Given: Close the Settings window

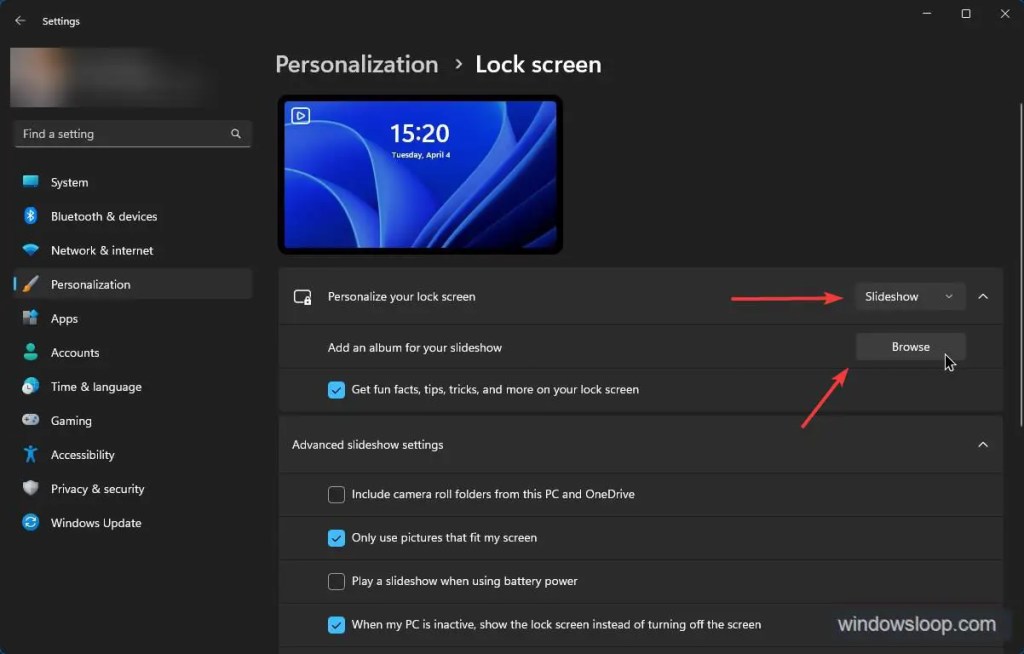Looking at the screenshot, I should tap(1004, 13).
